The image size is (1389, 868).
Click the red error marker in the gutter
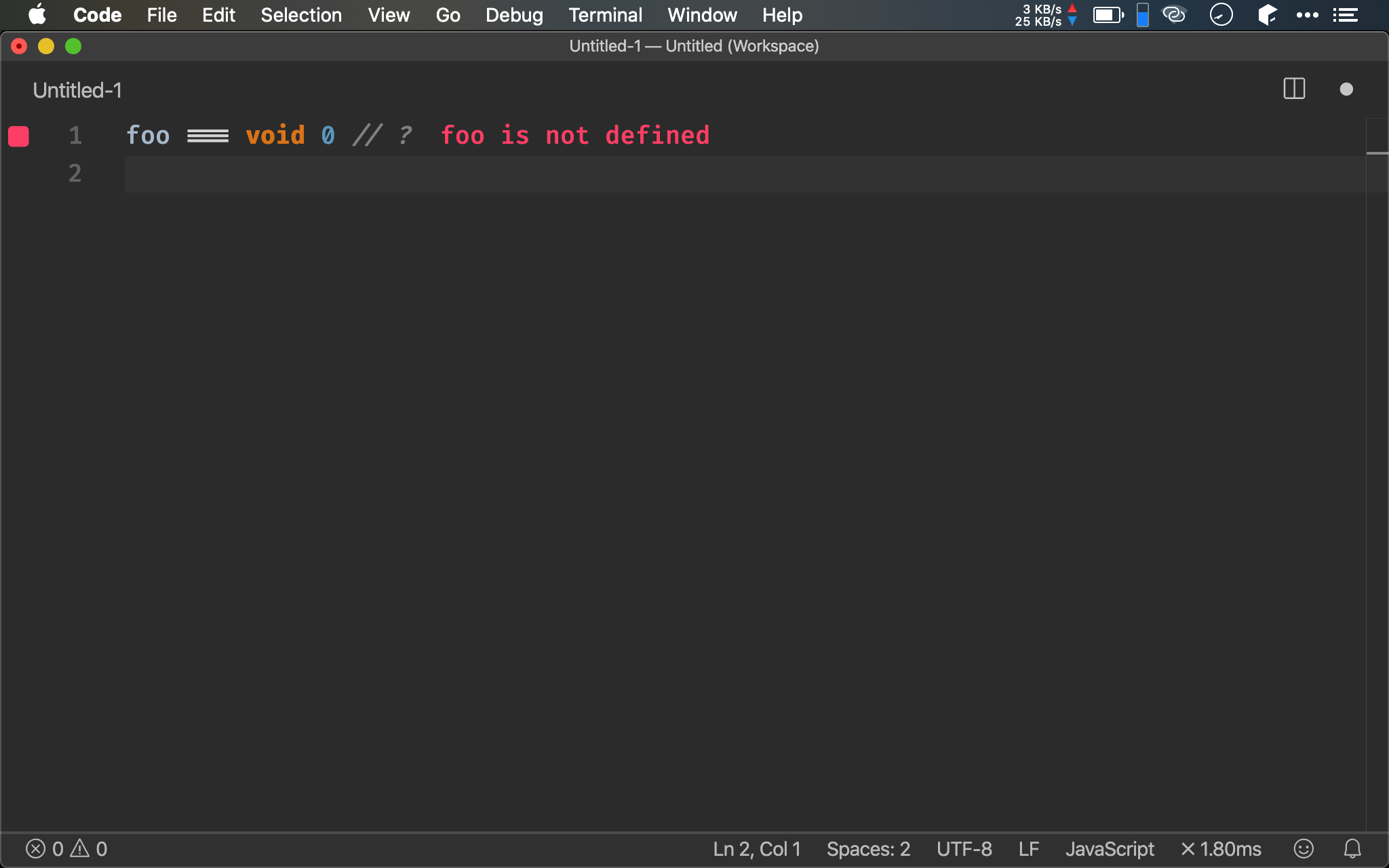(x=18, y=136)
